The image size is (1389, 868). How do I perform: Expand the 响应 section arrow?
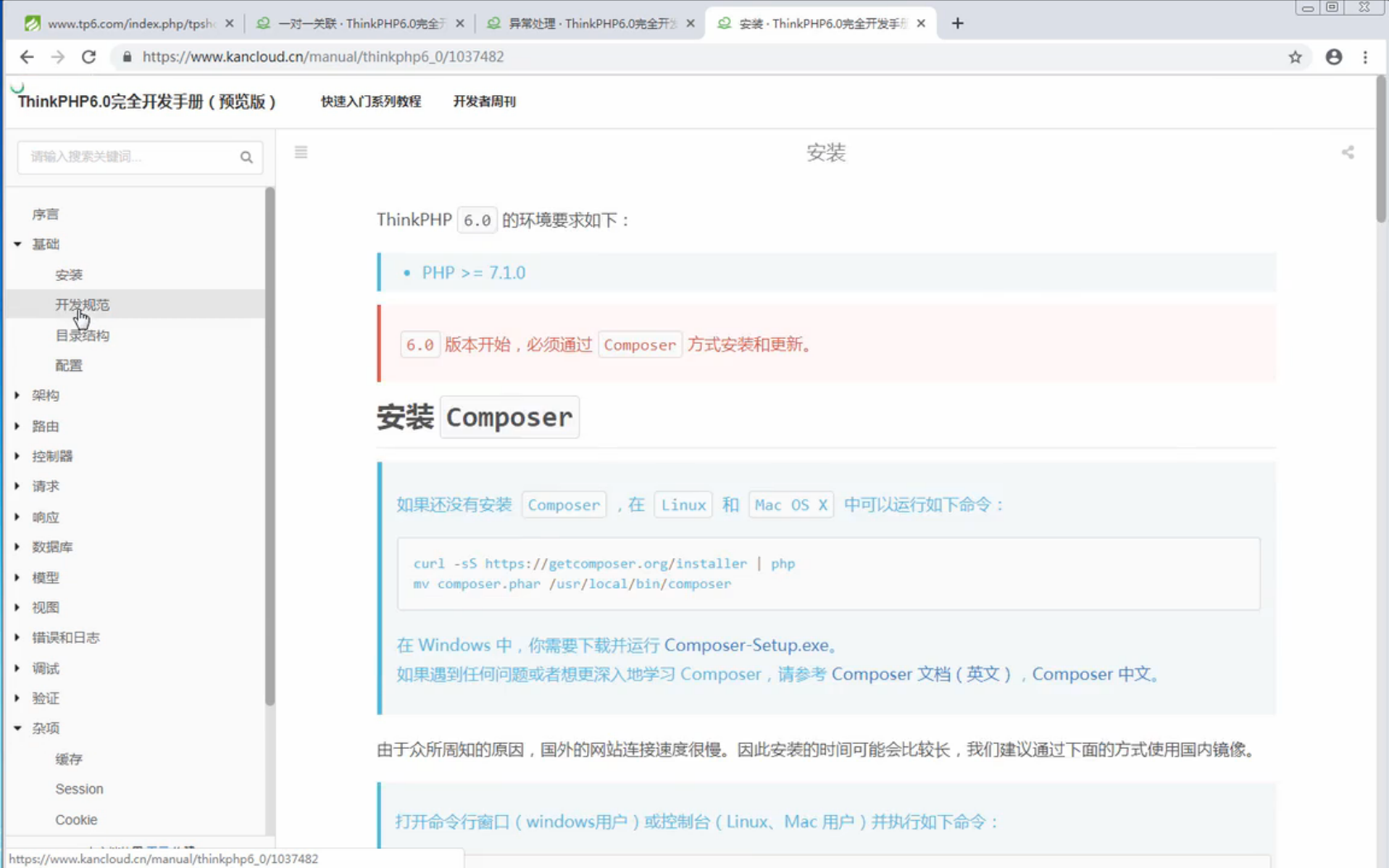[17, 517]
